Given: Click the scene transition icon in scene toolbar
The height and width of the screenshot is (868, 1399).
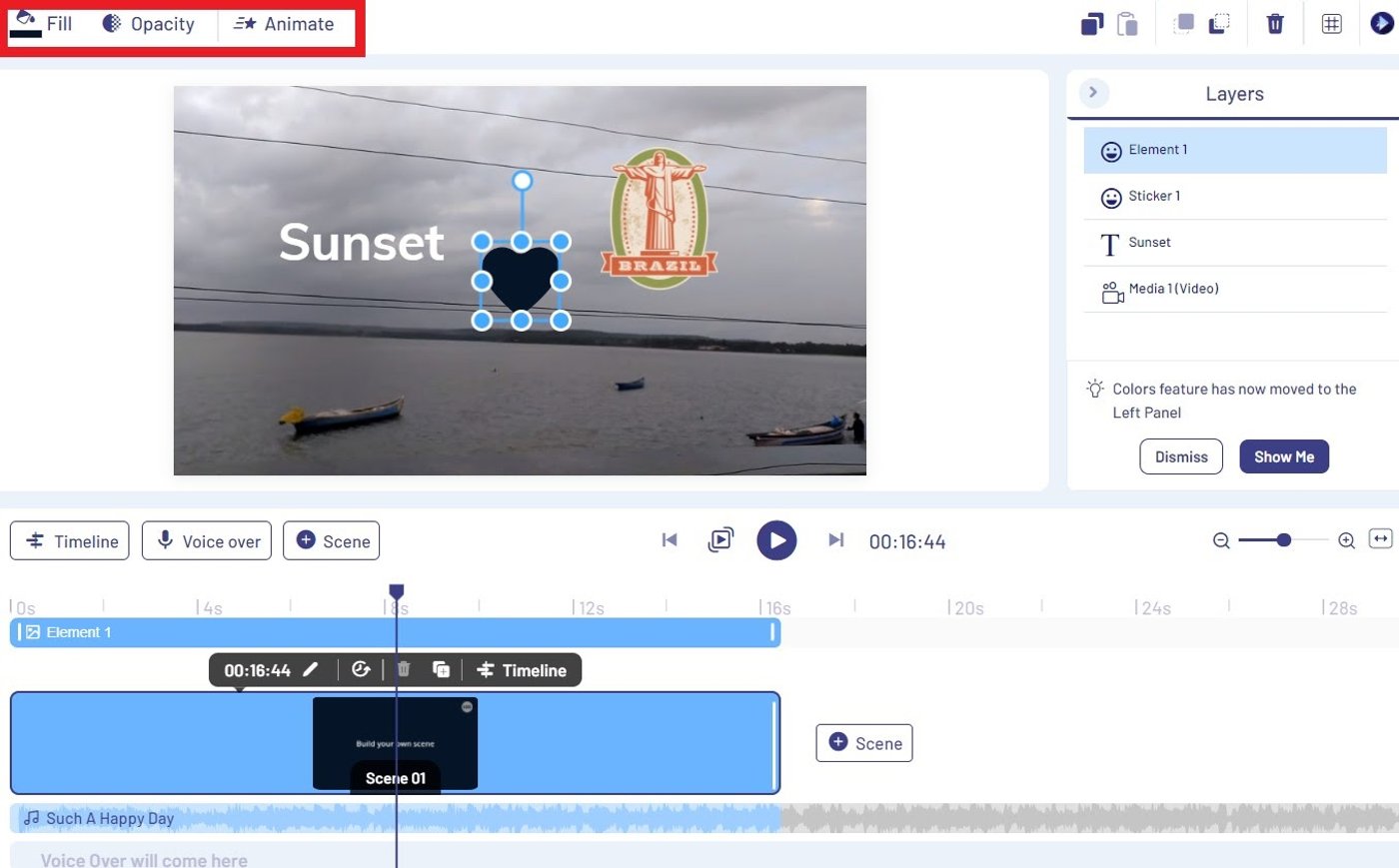Looking at the screenshot, I should pyautogui.click(x=362, y=669).
